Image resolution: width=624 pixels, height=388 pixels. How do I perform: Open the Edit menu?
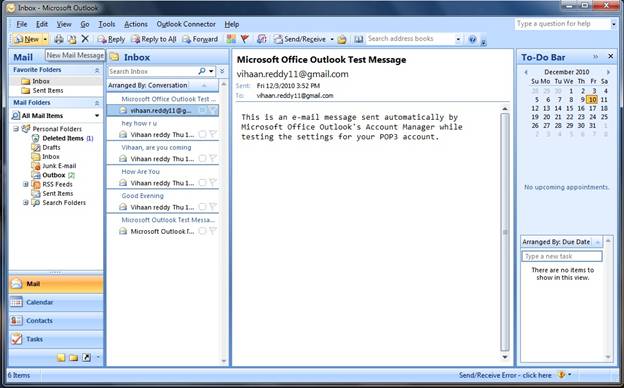(x=42, y=24)
